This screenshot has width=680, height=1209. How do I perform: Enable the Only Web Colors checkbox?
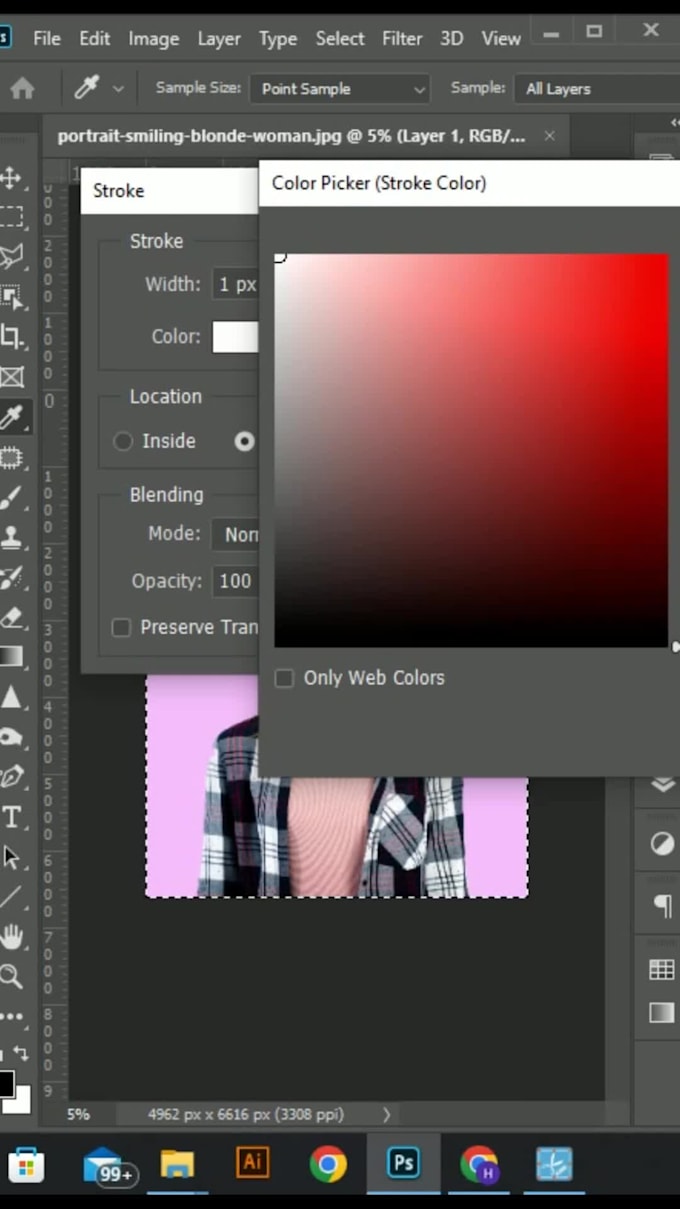tap(284, 678)
